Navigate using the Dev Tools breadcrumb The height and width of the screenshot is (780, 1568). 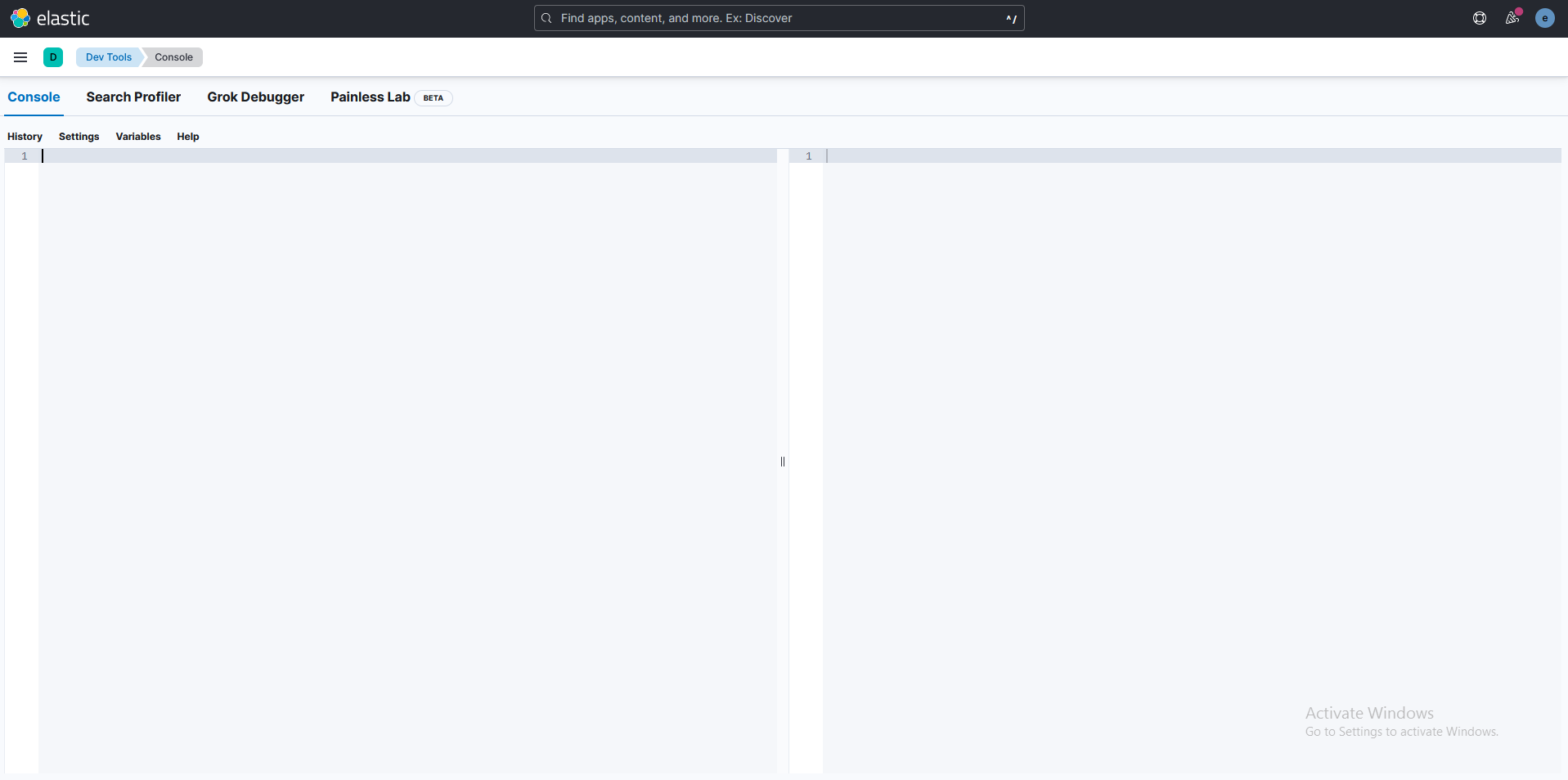108,56
